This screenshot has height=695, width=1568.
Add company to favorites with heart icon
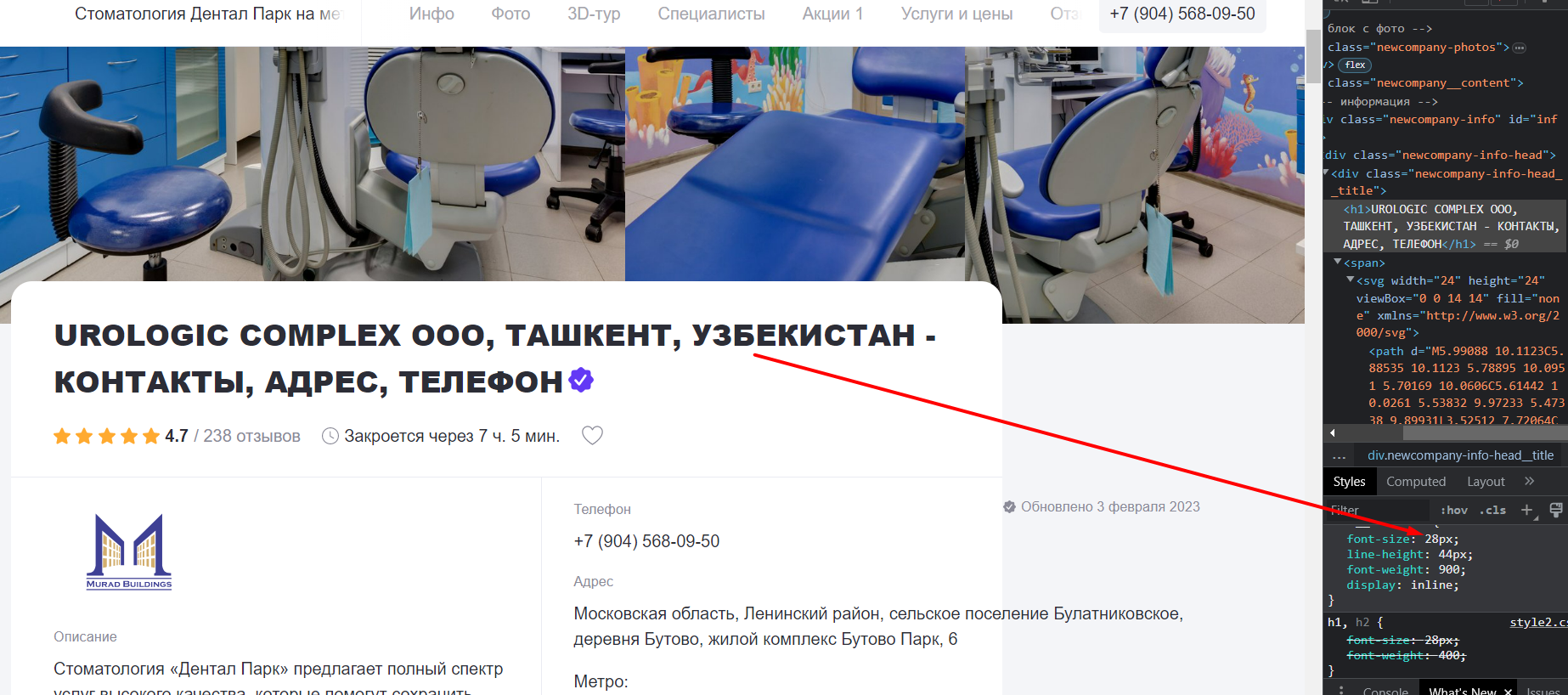(x=592, y=435)
